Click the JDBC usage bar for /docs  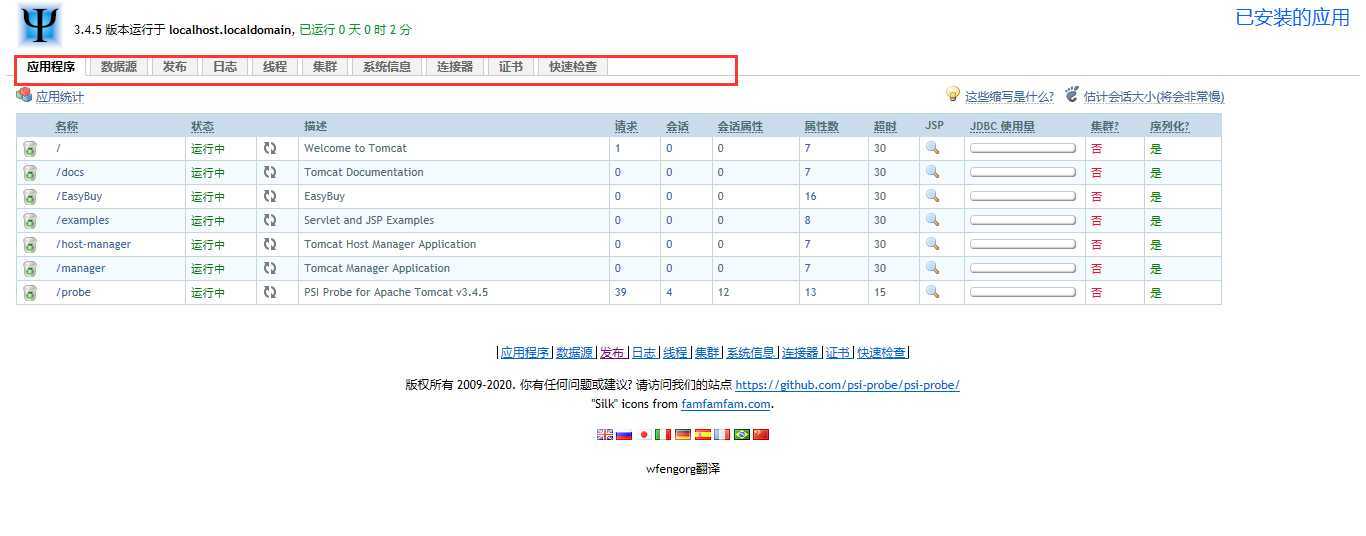click(1023, 172)
